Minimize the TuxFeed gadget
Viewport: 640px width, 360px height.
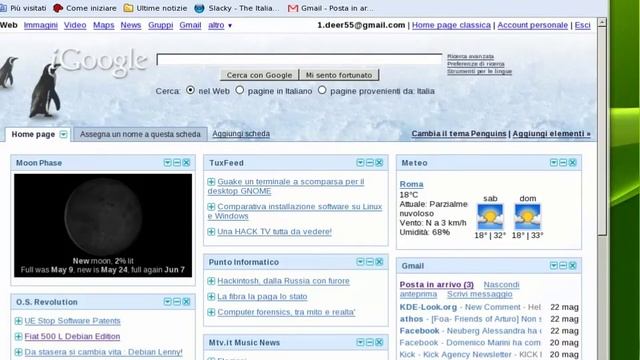[x=369, y=163]
